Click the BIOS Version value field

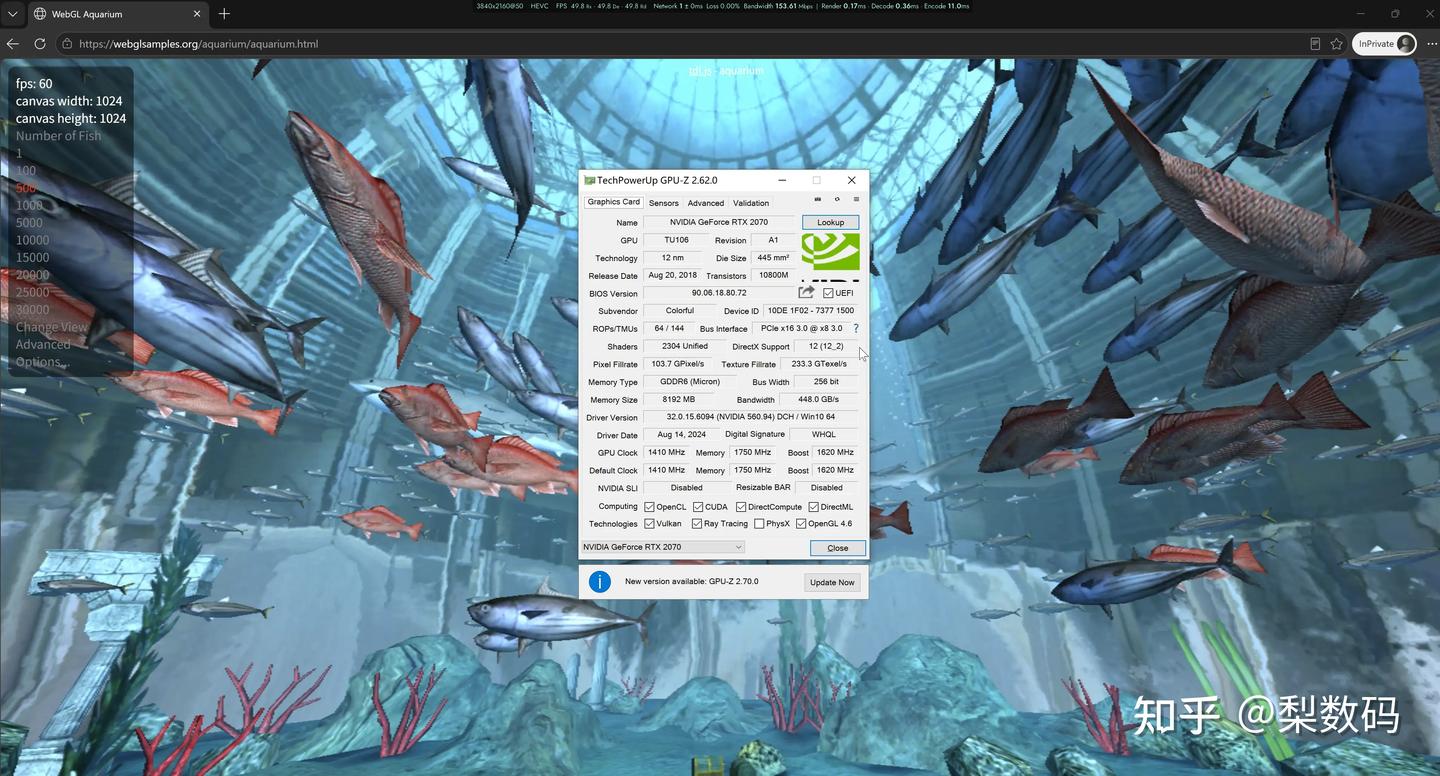click(719, 293)
